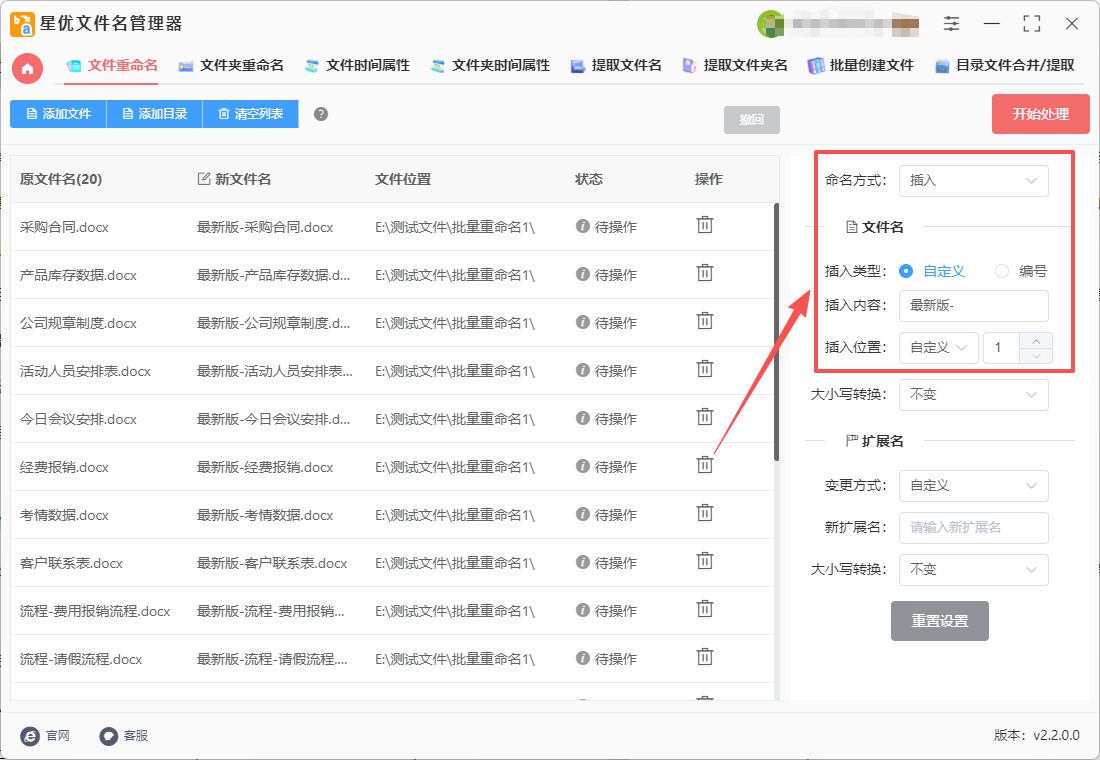
Task: Delete the 公司规章制度.docx row
Action: pos(704,321)
